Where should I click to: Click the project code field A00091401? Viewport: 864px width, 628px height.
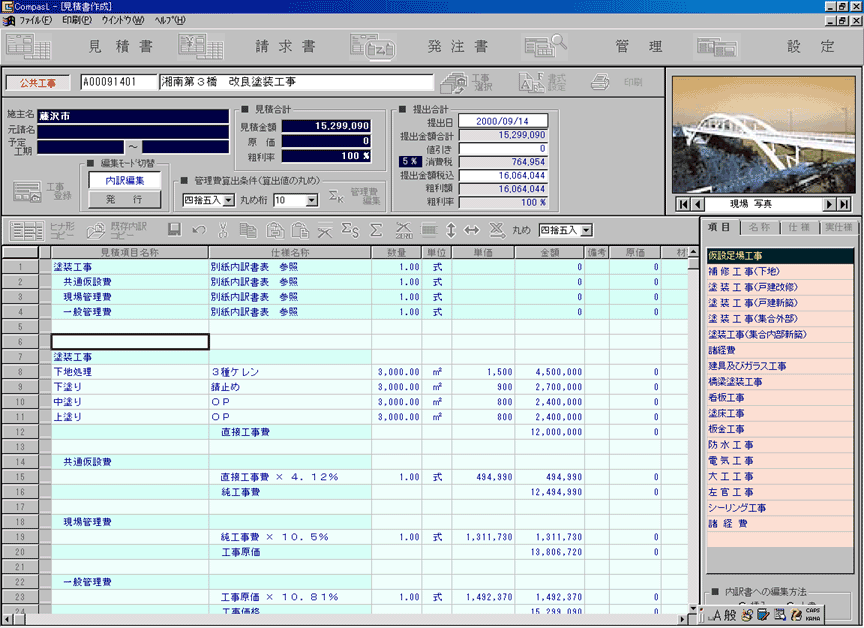(117, 82)
